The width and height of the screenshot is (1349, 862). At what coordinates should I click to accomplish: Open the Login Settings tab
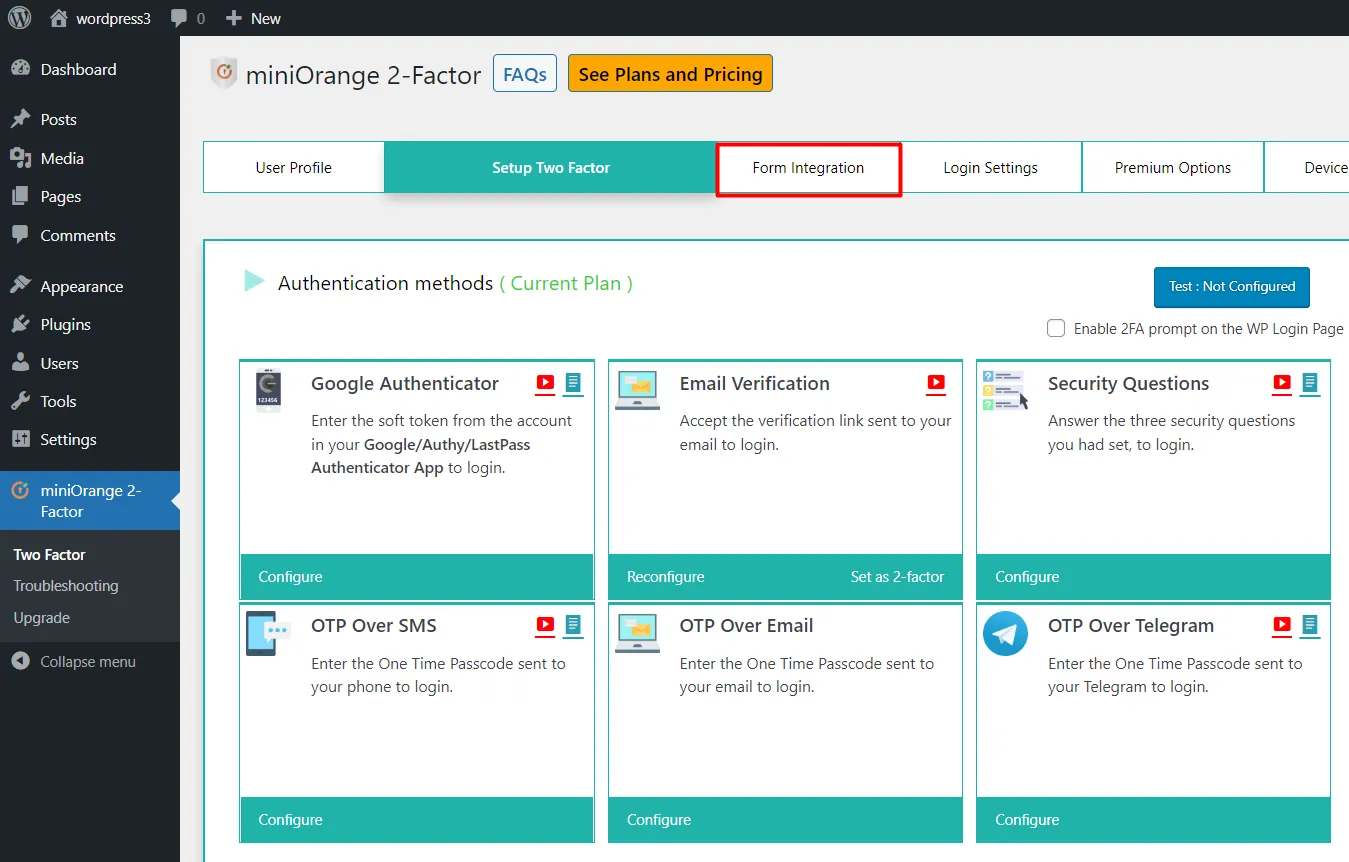(x=991, y=167)
